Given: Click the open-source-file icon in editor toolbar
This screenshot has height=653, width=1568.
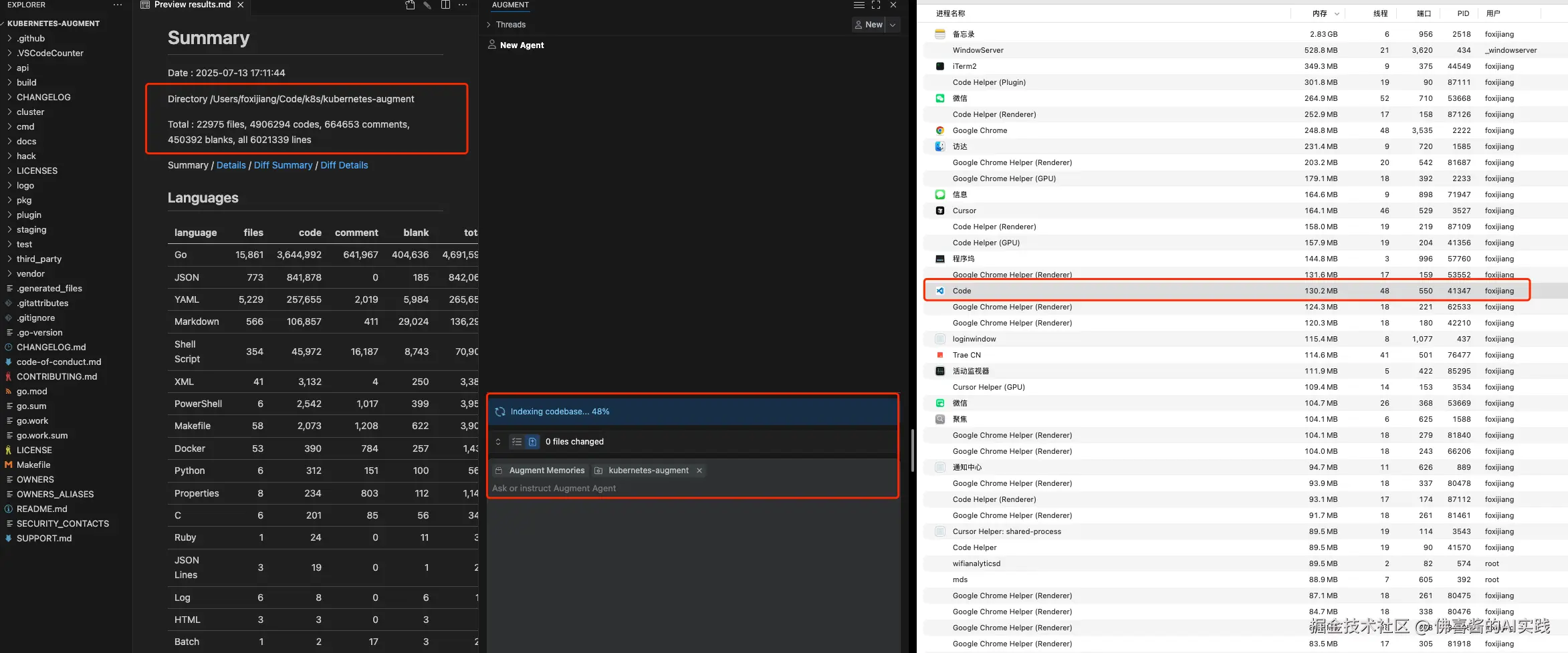Looking at the screenshot, I should pyautogui.click(x=410, y=5).
